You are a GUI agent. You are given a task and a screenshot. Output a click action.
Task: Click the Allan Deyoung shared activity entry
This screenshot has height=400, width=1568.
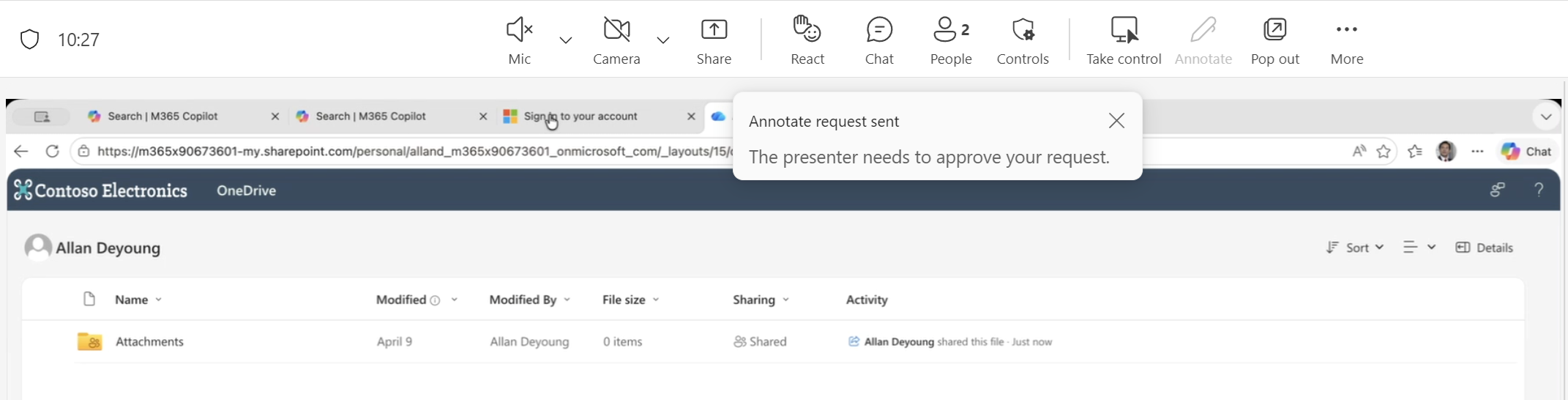tap(949, 341)
